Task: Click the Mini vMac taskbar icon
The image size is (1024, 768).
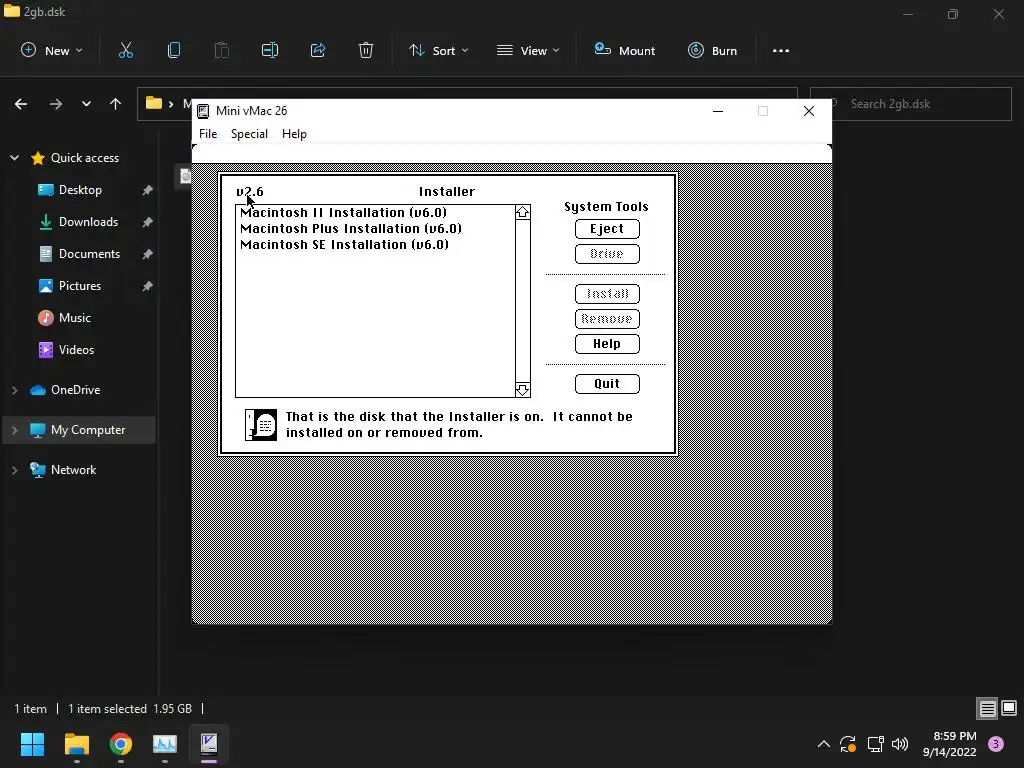Action: pyautogui.click(x=209, y=744)
